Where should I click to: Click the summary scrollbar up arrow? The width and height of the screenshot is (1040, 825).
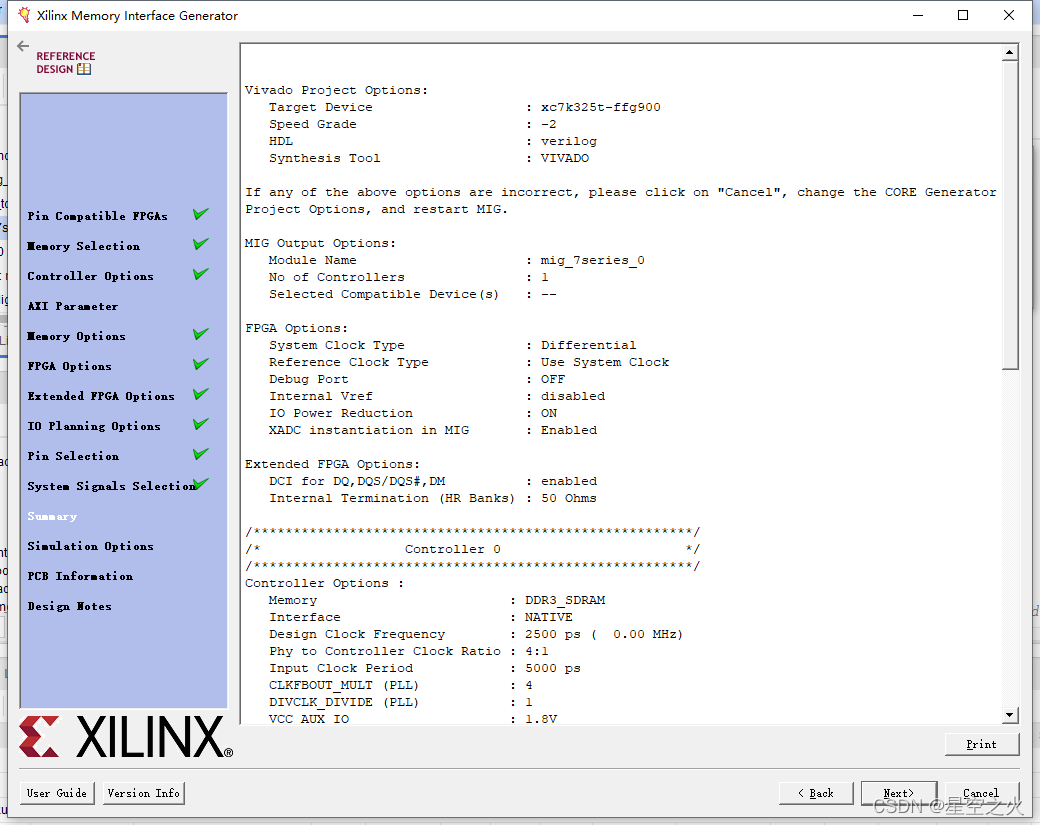[x=1009, y=52]
